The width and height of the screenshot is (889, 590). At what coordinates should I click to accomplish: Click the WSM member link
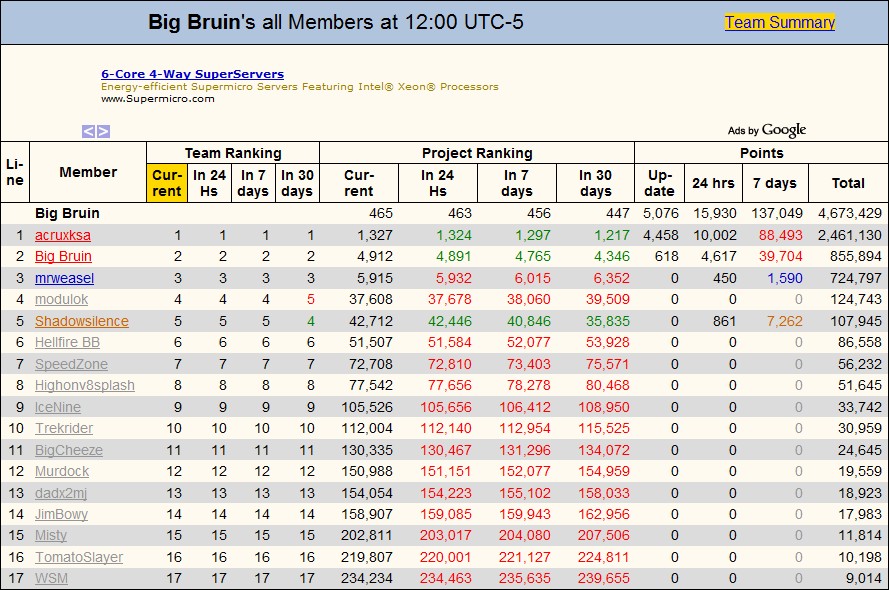pos(52,578)
